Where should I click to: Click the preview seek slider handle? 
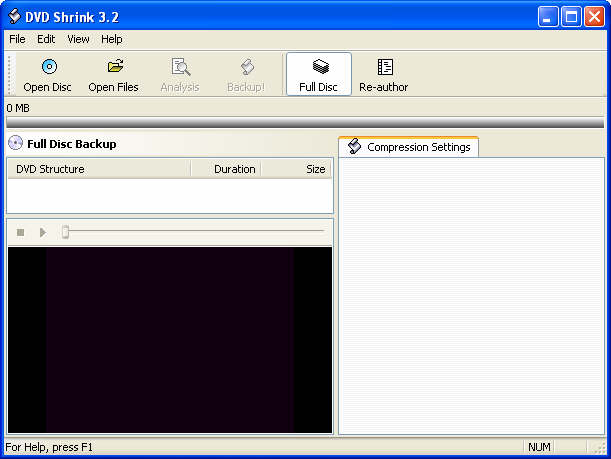(x=65, y=231)
